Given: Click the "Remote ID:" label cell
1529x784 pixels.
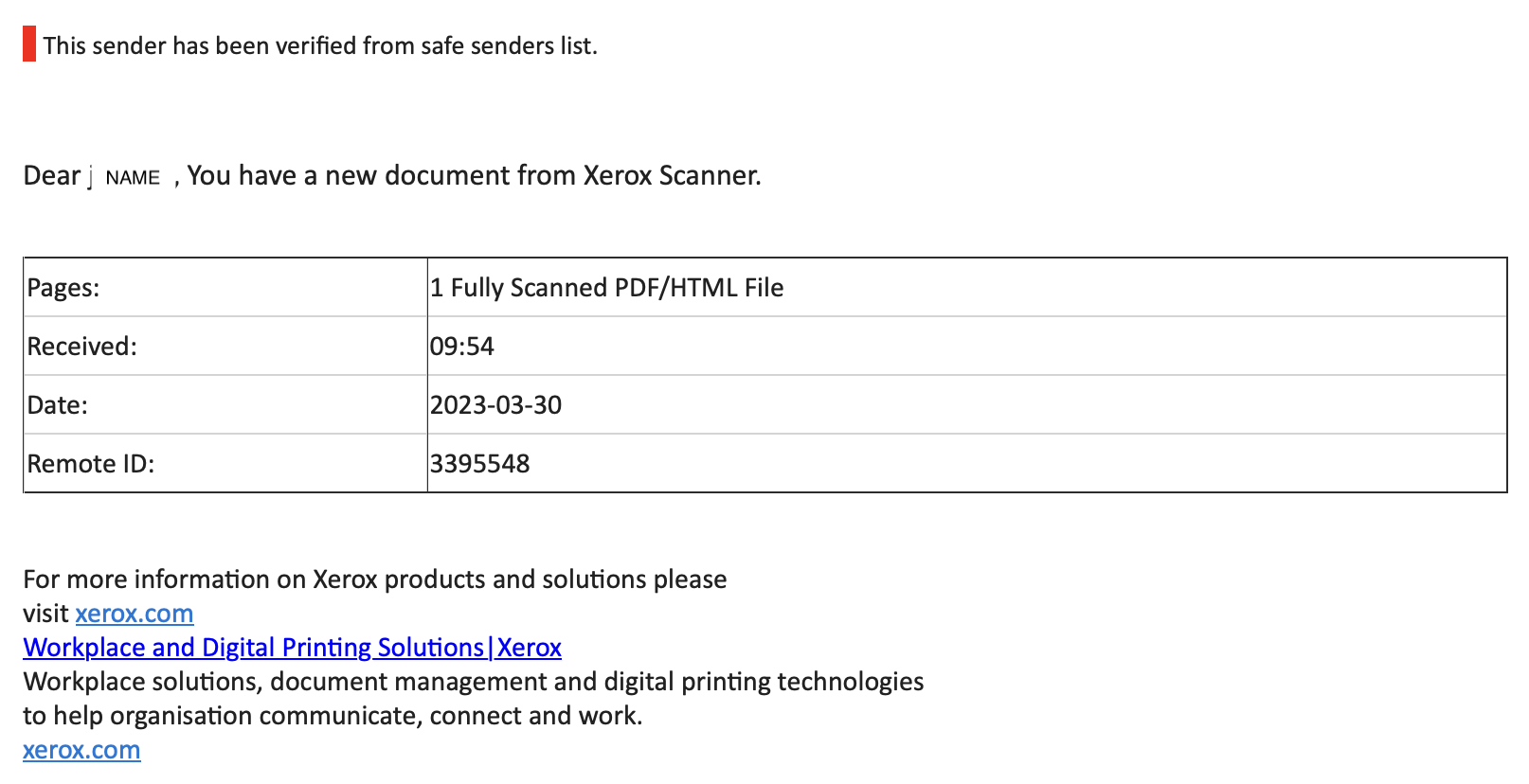Looking at the screenshot, I should coord(91,464).
